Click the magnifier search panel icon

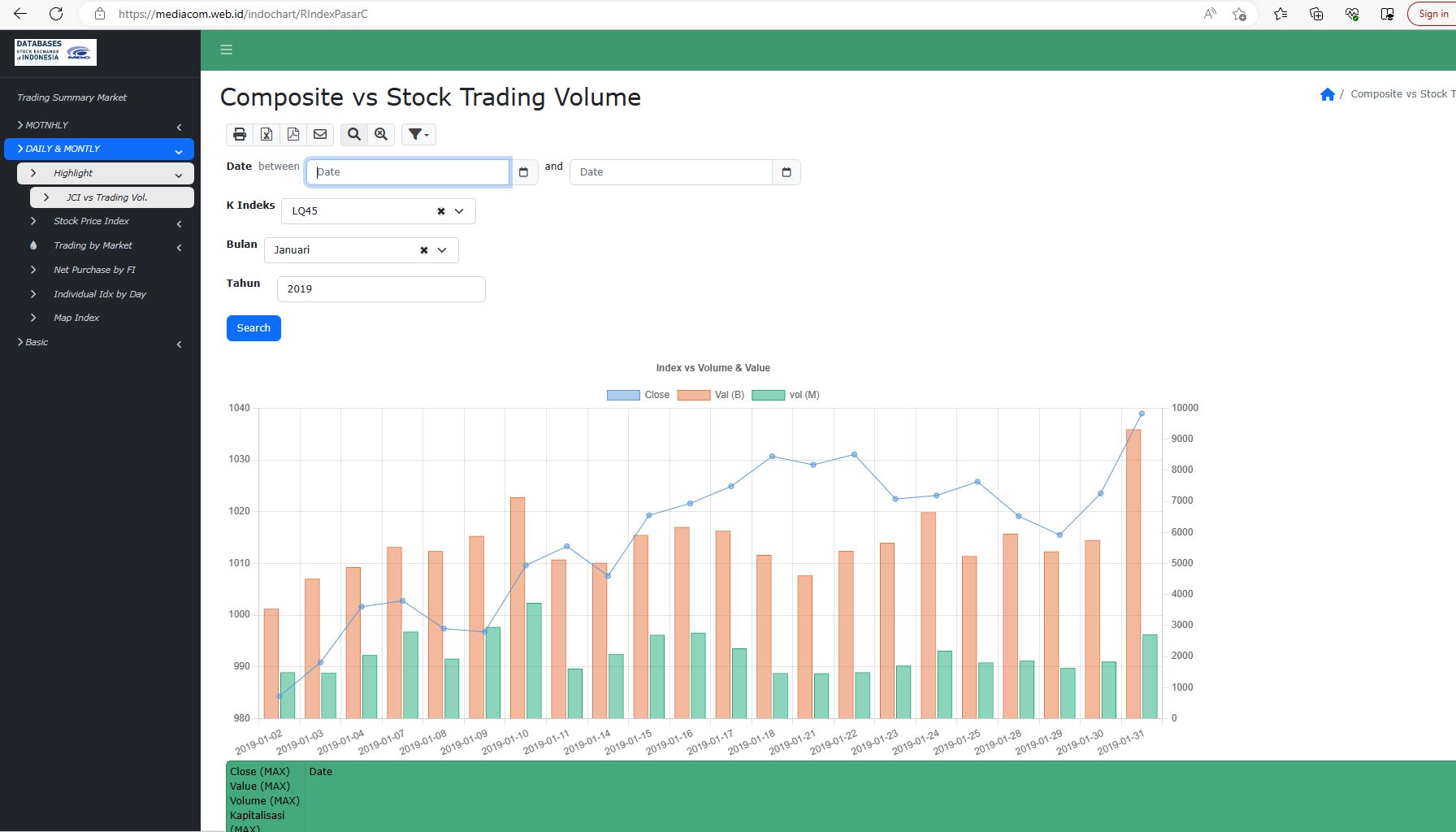[354, 134]
